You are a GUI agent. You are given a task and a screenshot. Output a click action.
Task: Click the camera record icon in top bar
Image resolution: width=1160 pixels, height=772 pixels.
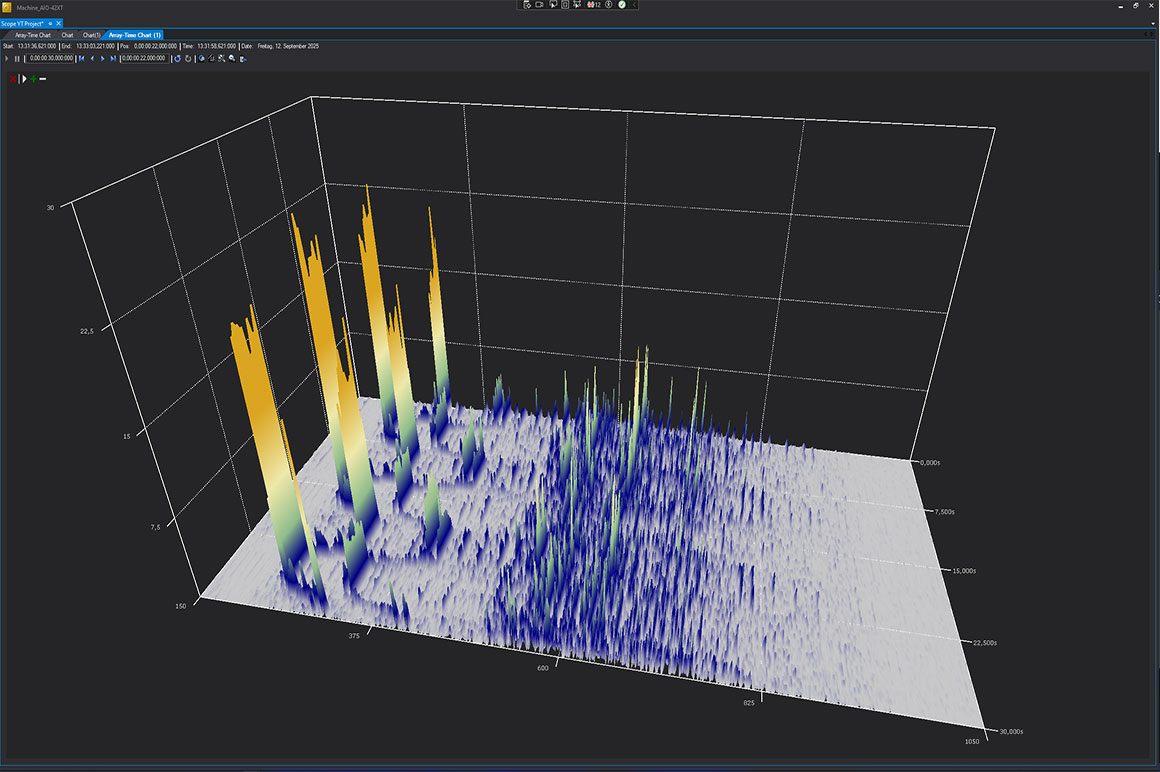pyautogui.click(x=539, y=5)
